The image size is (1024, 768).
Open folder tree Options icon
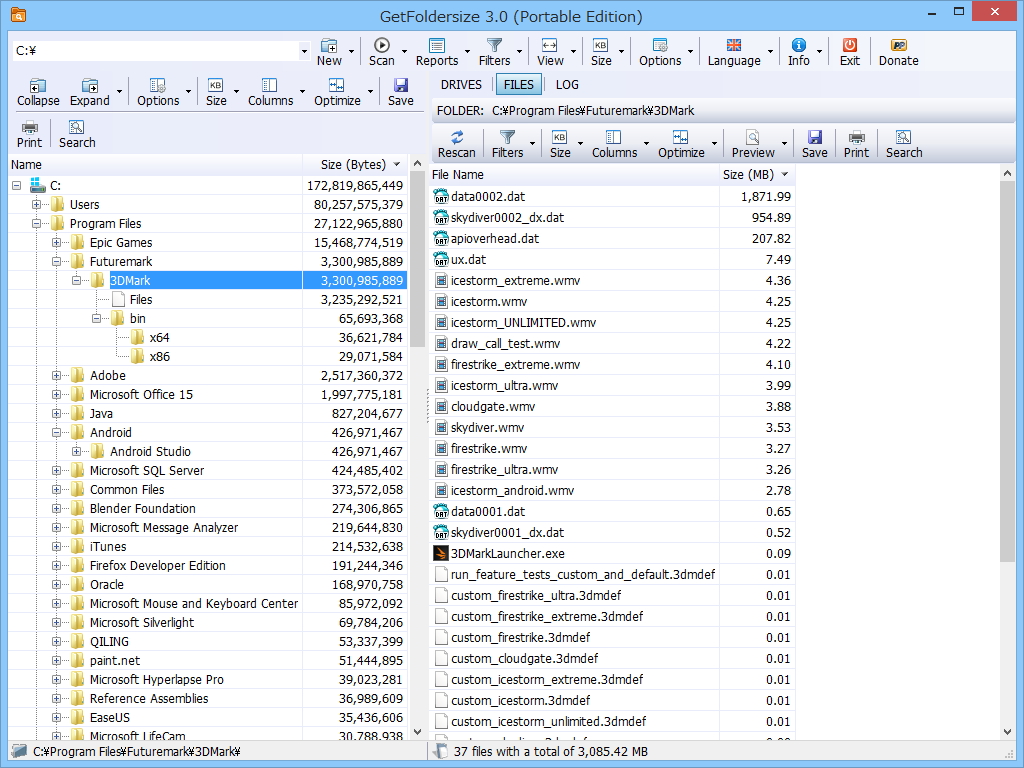[x=158, y=92]
